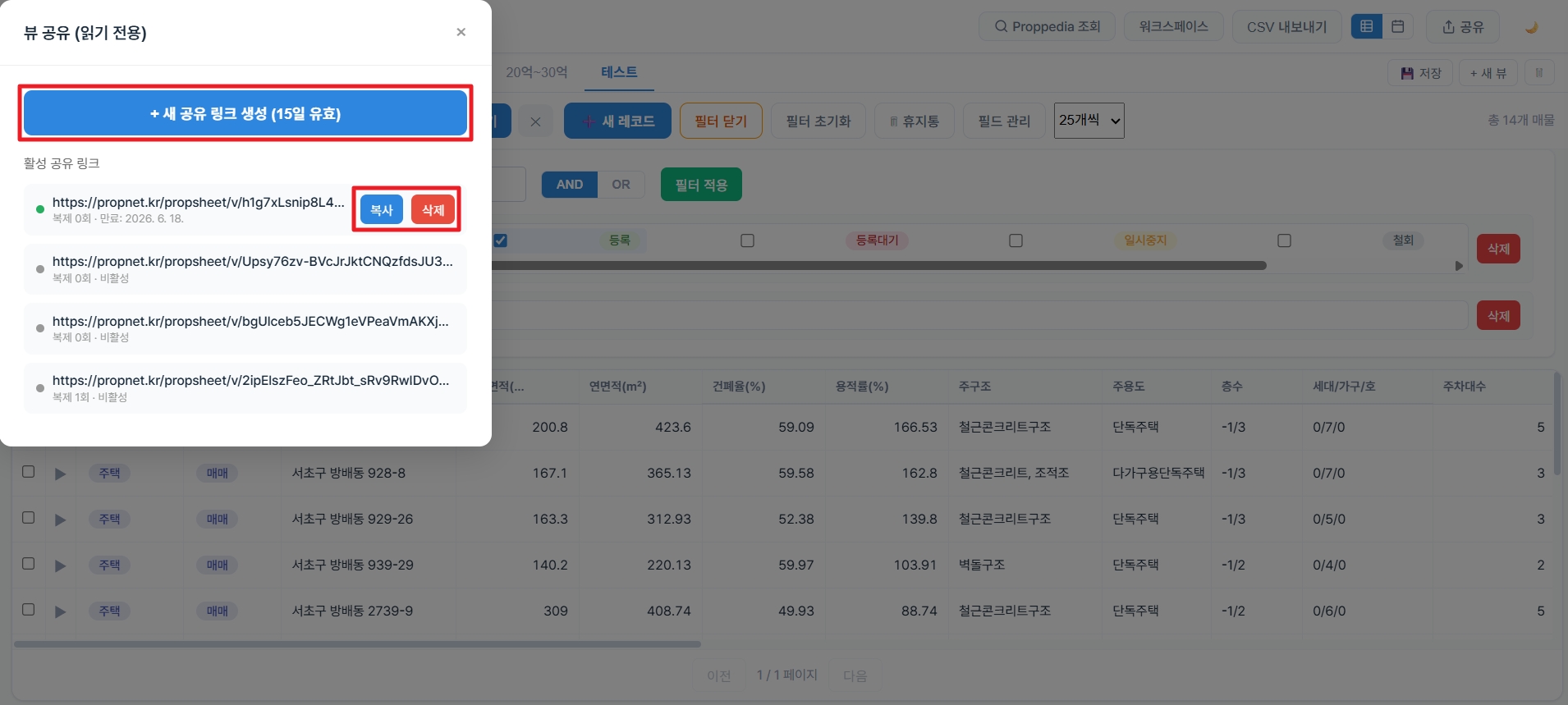Toggle dark mode moon icon

click(x=1531, y=27)
